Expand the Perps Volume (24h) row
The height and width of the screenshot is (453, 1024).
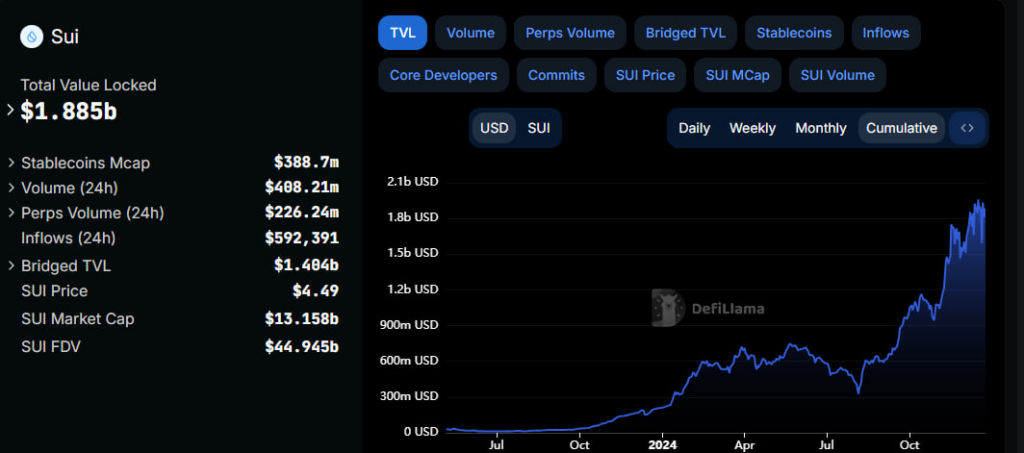[x=11, y=213]
